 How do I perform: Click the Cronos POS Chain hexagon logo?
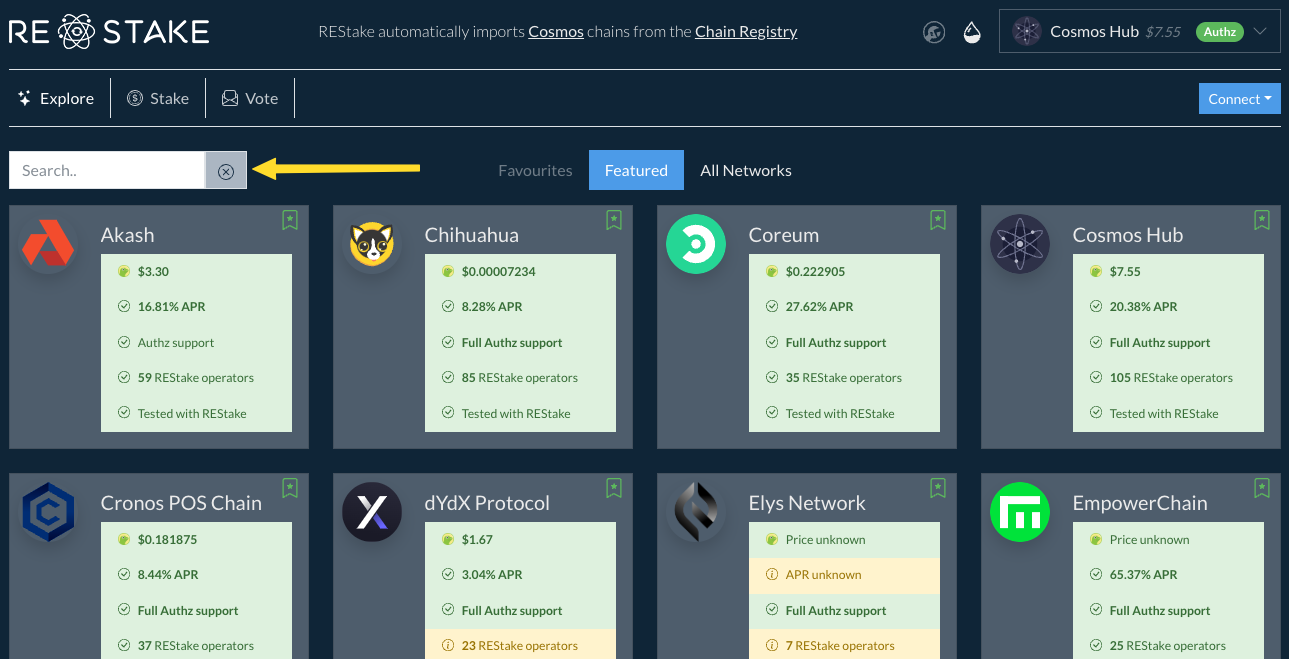[48, 512]
